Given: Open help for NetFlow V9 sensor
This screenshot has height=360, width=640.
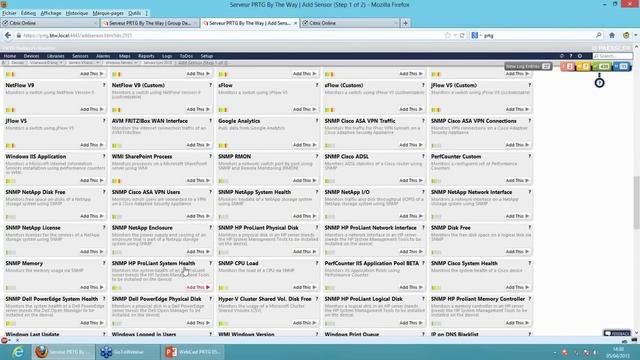Looking at the screenshot, I should click(104, 85).
